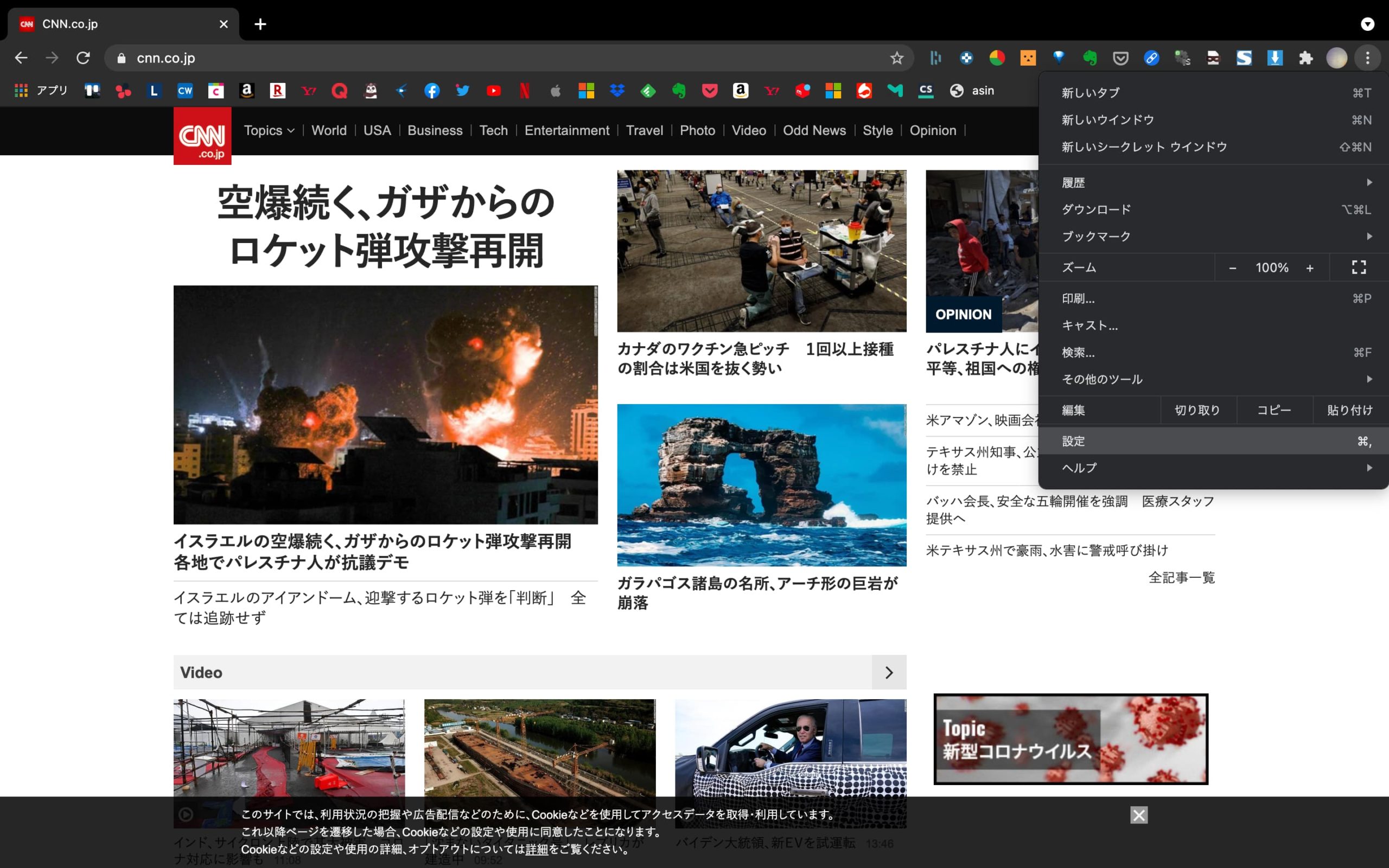Open the 新型コロナウイルス Topic banner
Viewport: 1389px width, 868px height.
1071,739
